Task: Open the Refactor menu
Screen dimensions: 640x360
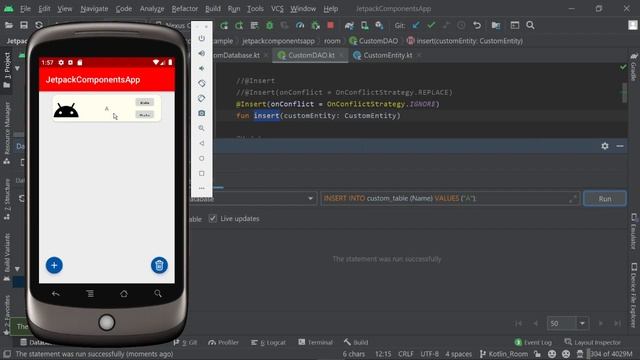Action: (x=184, y=9)
